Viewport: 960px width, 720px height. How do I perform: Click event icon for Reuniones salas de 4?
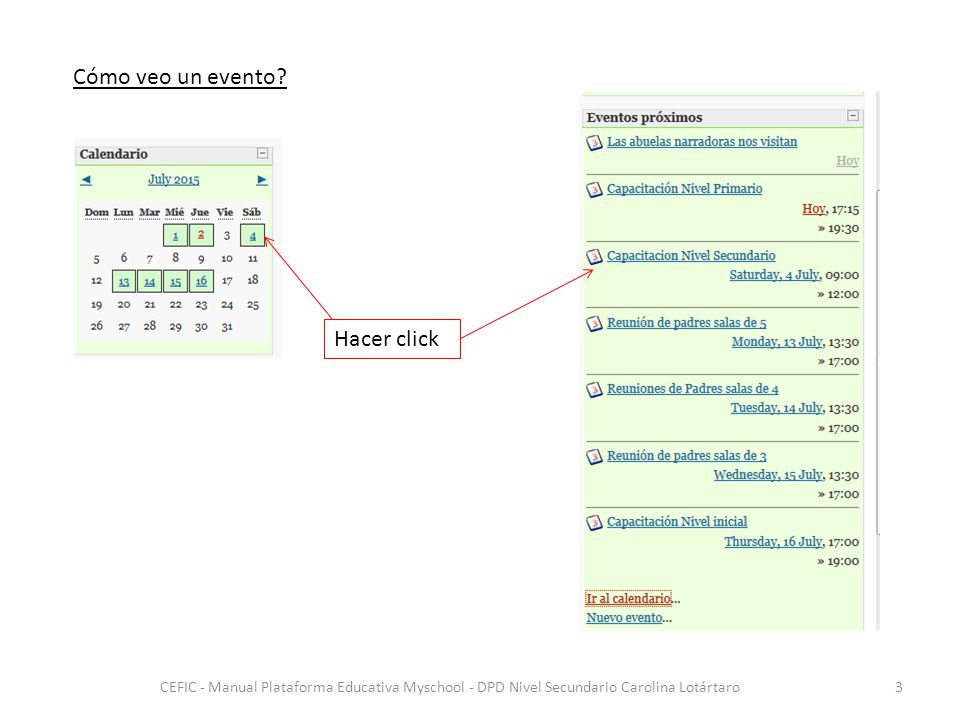click(x=594, y=389)
